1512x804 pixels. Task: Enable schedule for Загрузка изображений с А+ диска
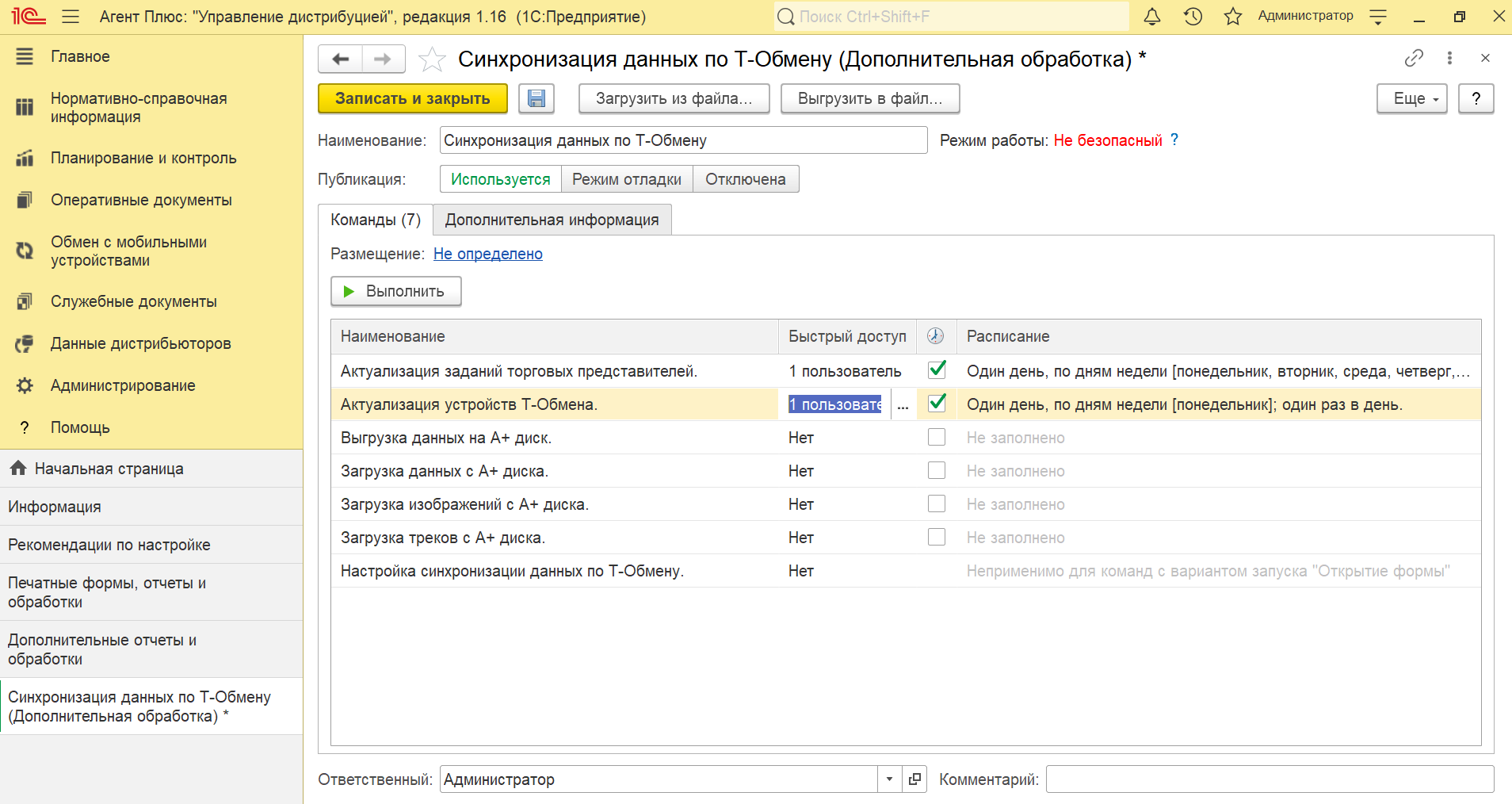[937, 503]
